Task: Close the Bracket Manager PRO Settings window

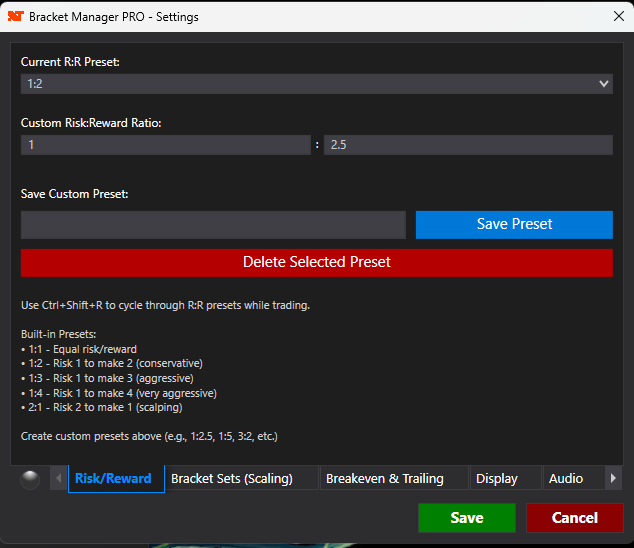Action: click(x=618, y=17)
